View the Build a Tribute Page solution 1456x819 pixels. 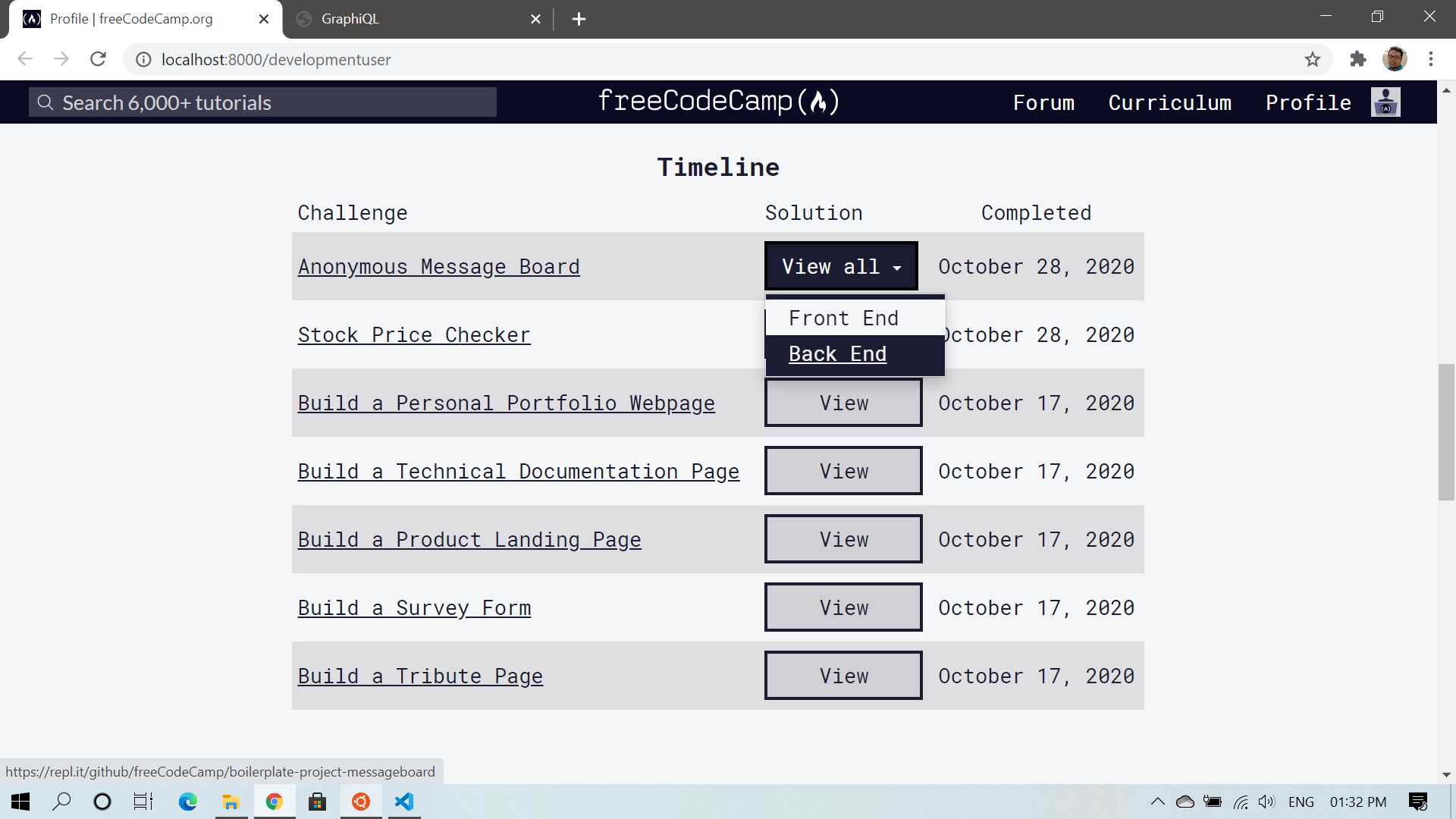tap(843, 675)
